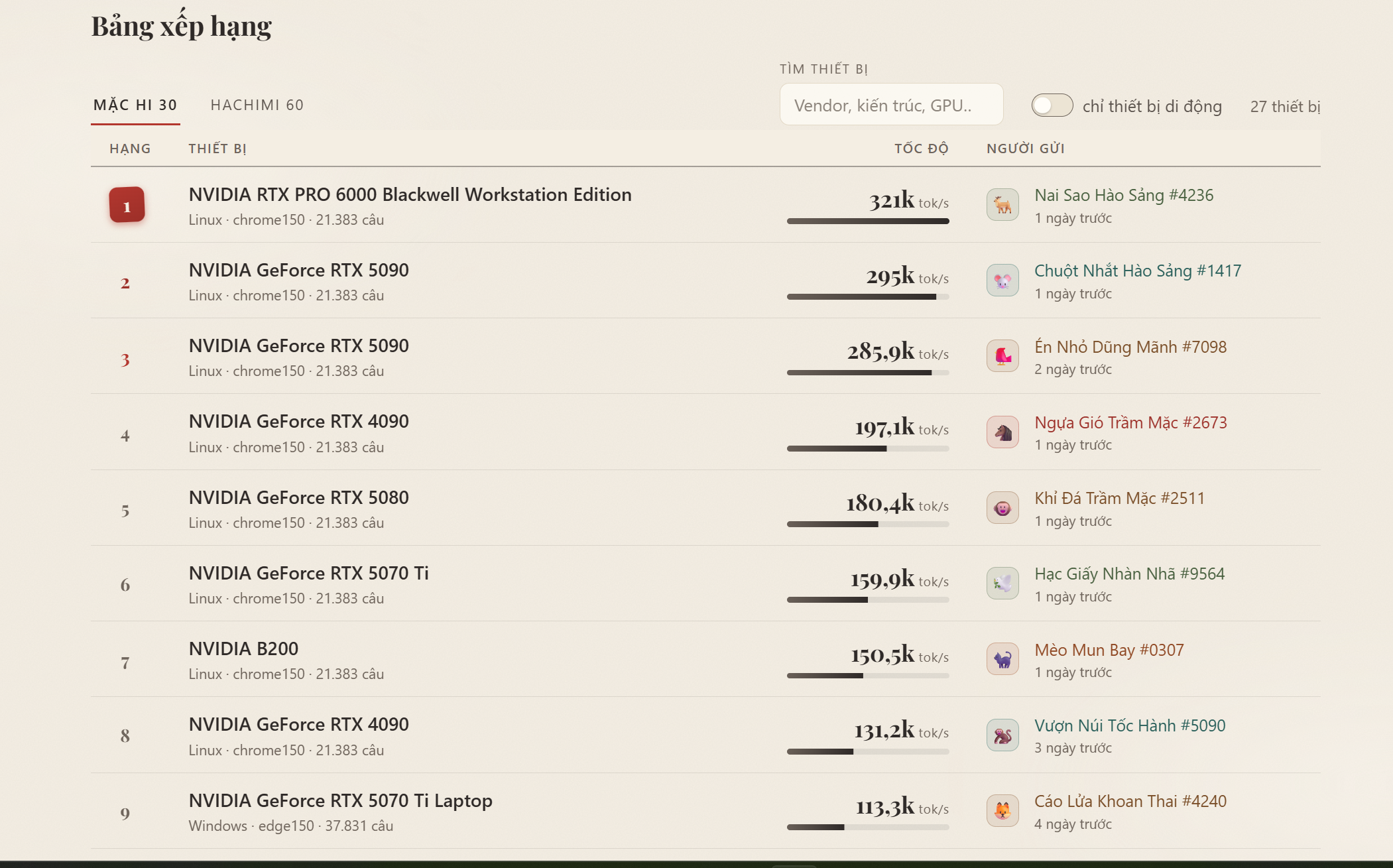Click the red rank 1 badge
The height and width of the screenshot is (868, 1393).
(x=127, y=205)
